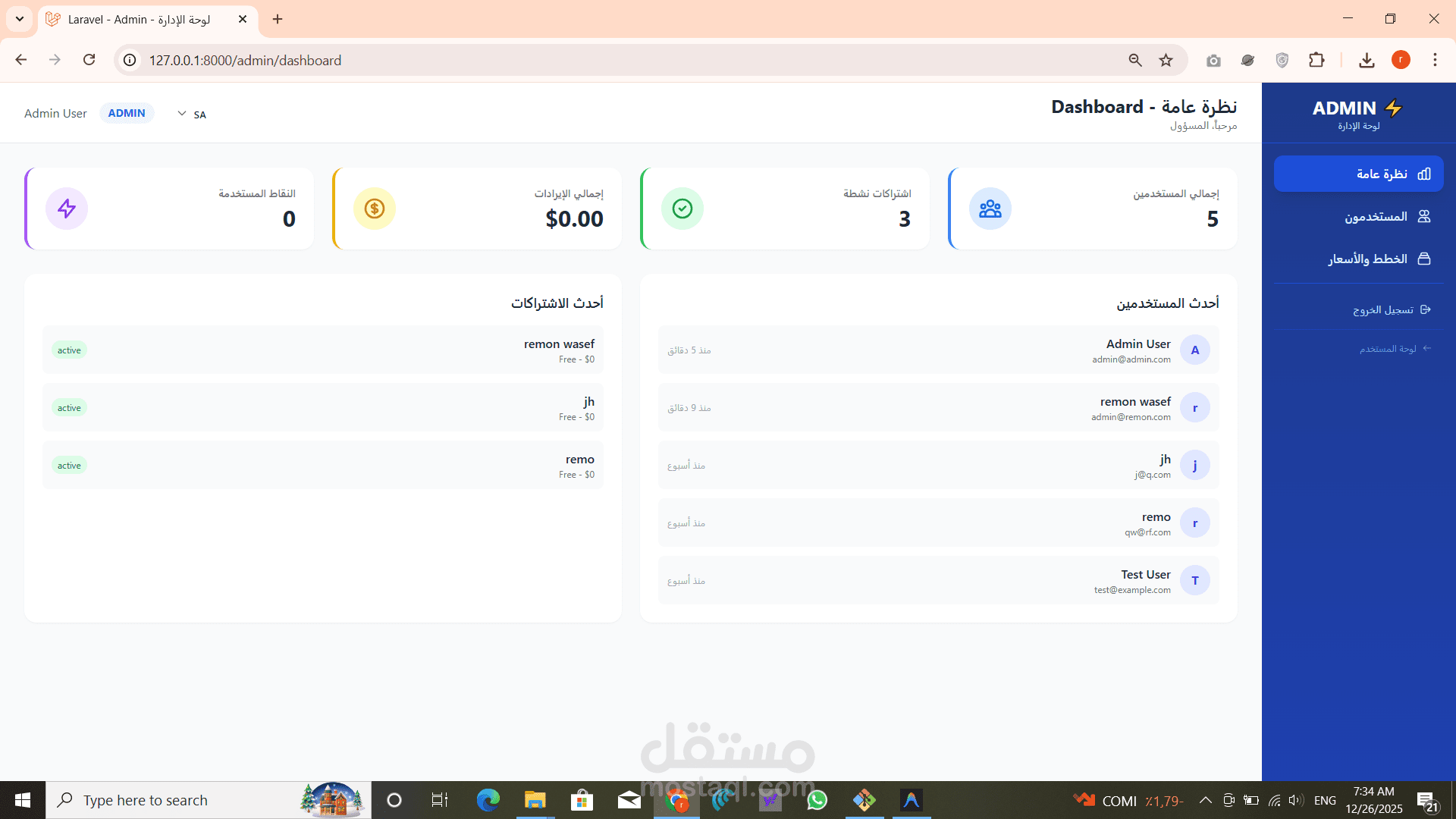Image resolution: width=1456 pixels, height=819 pixels.
Task: Click Test User avatar letter T
Action: 1194,580
